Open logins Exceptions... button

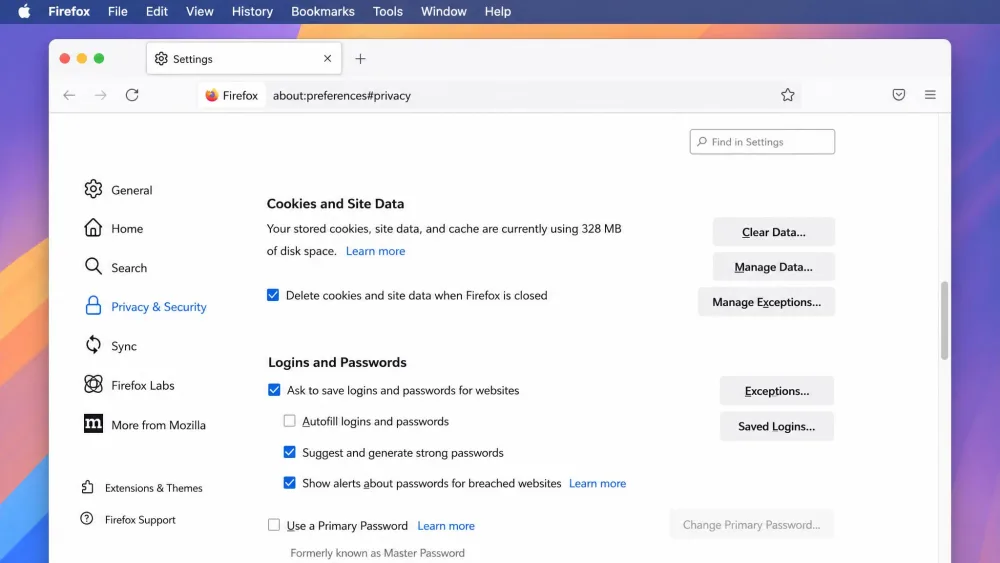click(777, 391)
